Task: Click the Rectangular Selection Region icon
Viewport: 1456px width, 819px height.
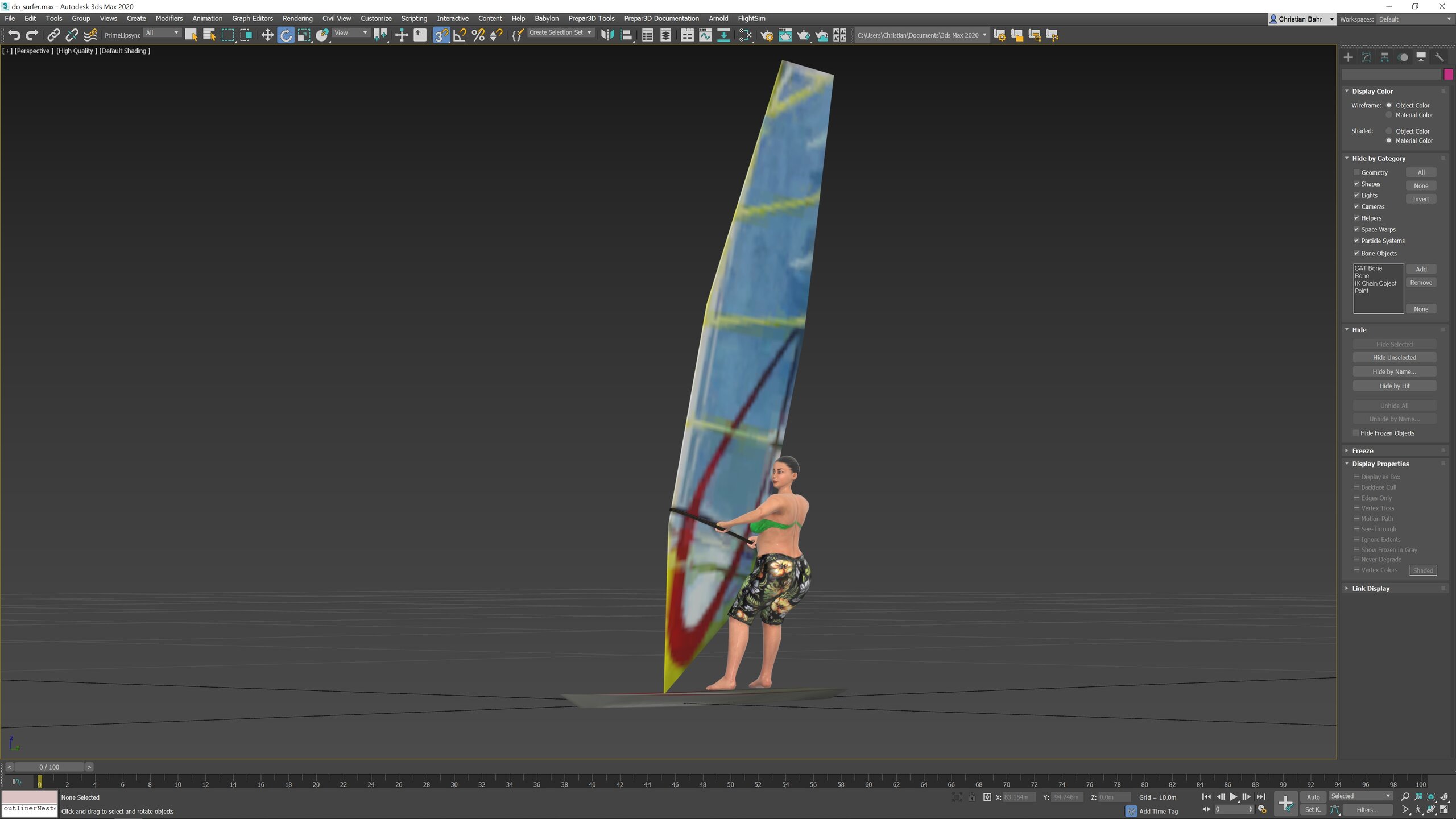Action: click(227, 35)
